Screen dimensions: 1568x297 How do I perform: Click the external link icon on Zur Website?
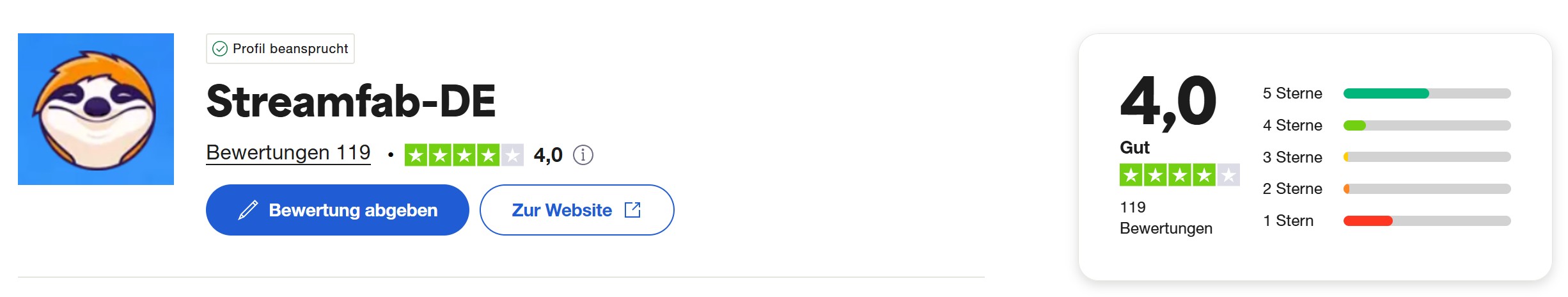(x=632, y=210)
